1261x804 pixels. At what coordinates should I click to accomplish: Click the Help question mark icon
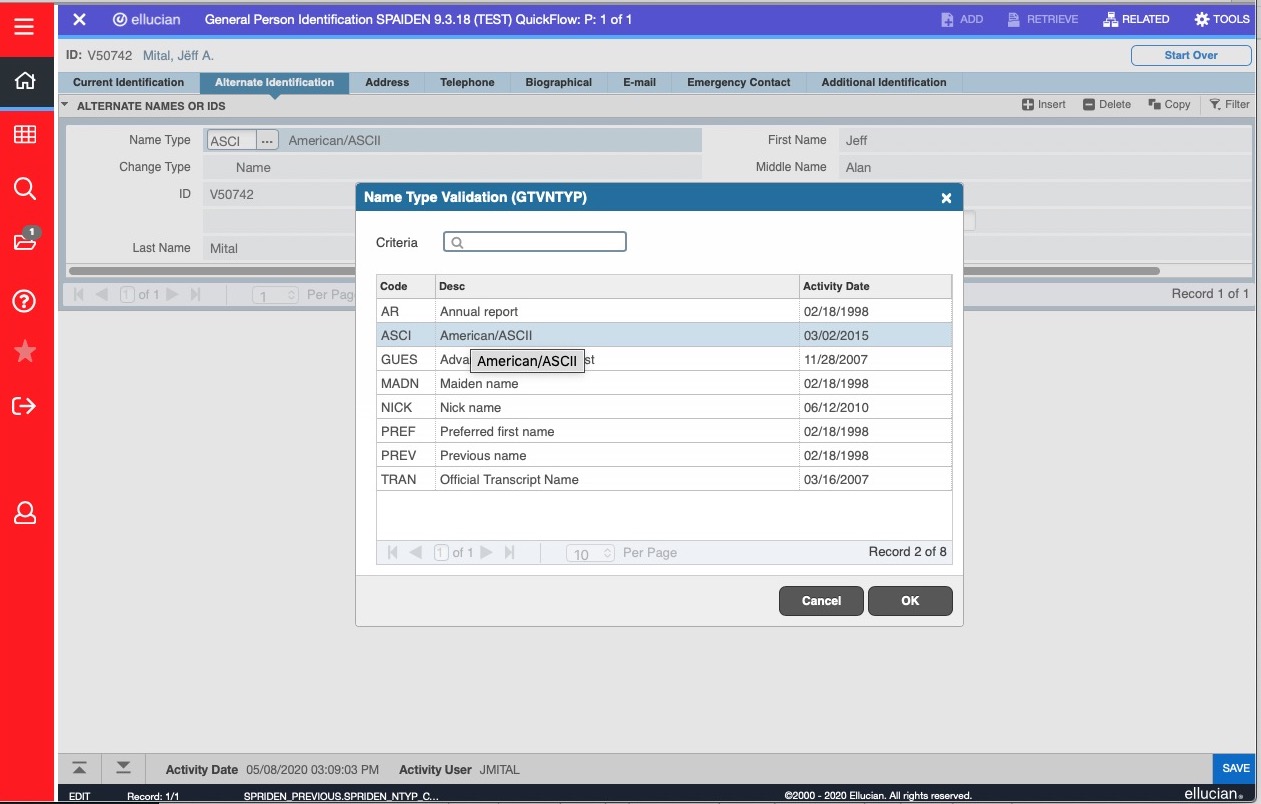click(25, 301)
